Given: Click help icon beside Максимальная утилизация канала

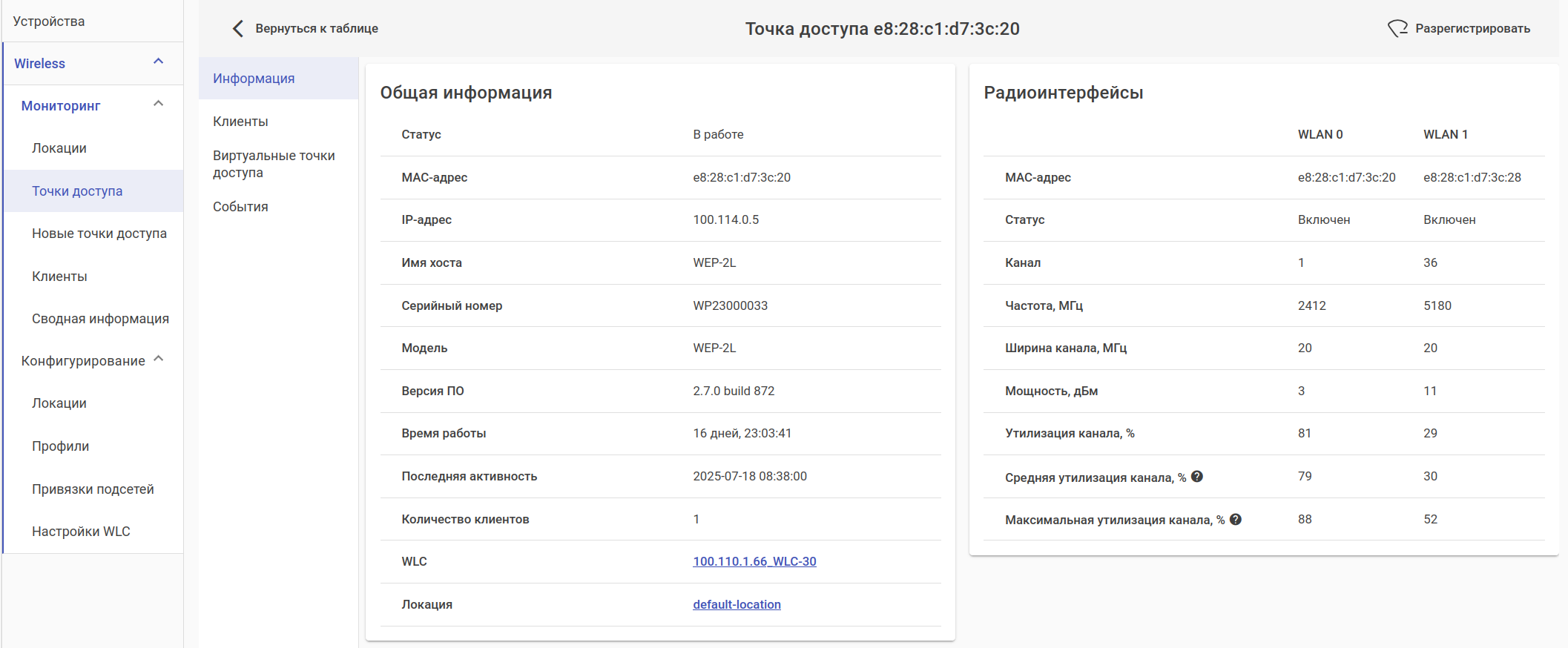Looking at the screenshot, I should click(1236, 520).
